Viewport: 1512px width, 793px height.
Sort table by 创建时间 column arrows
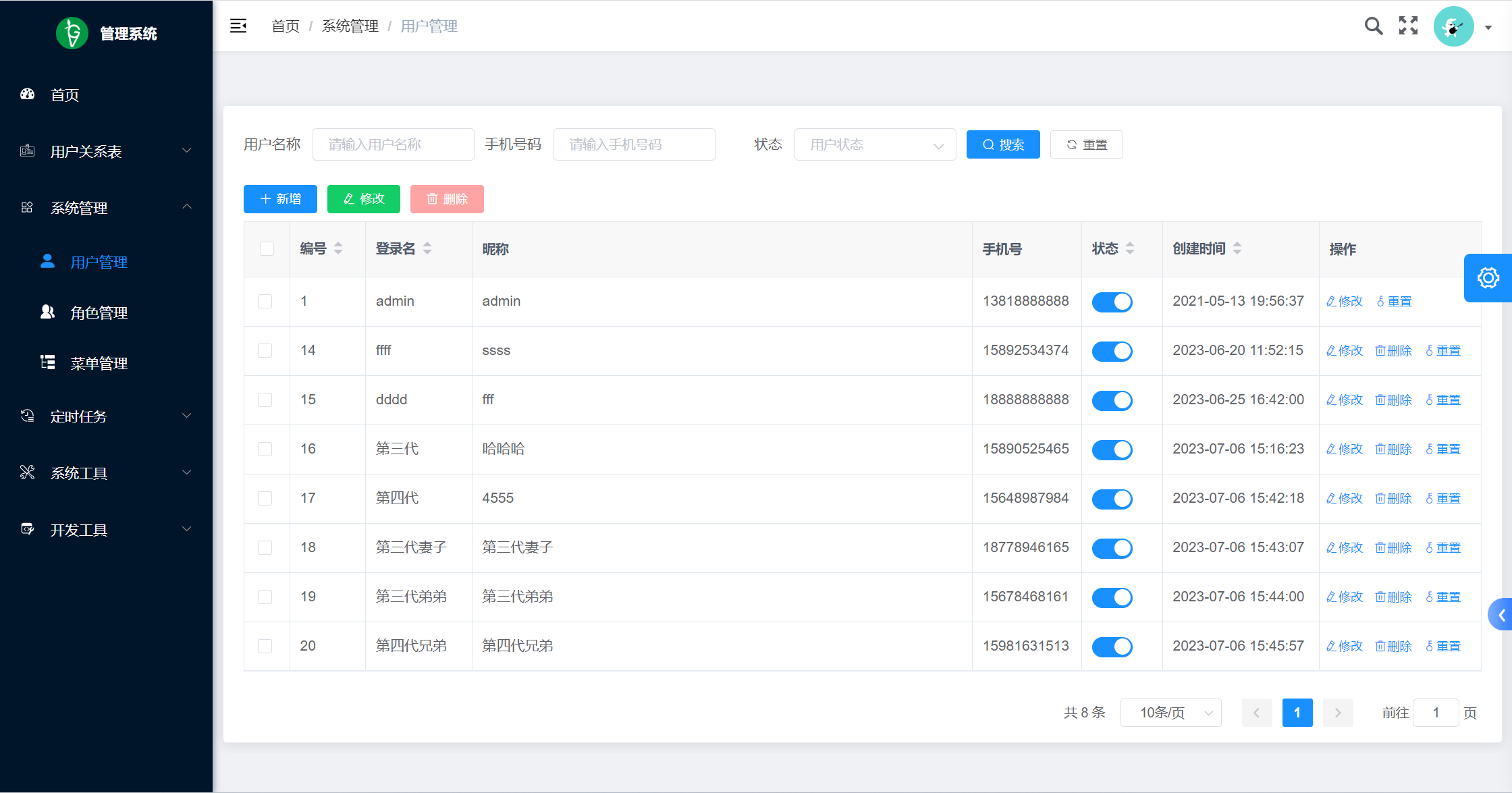[x=1237, y=248]
